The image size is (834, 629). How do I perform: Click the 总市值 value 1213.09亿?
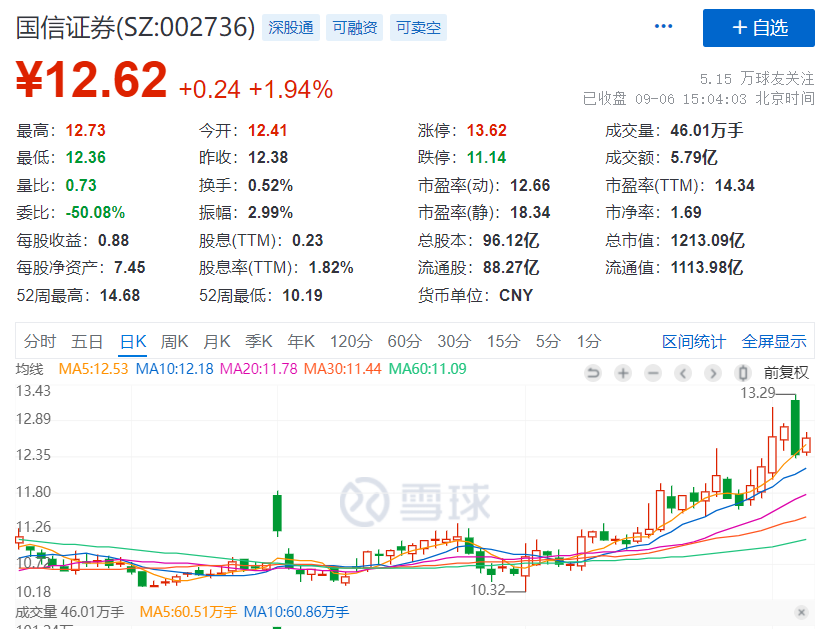[x=707, y=240]
